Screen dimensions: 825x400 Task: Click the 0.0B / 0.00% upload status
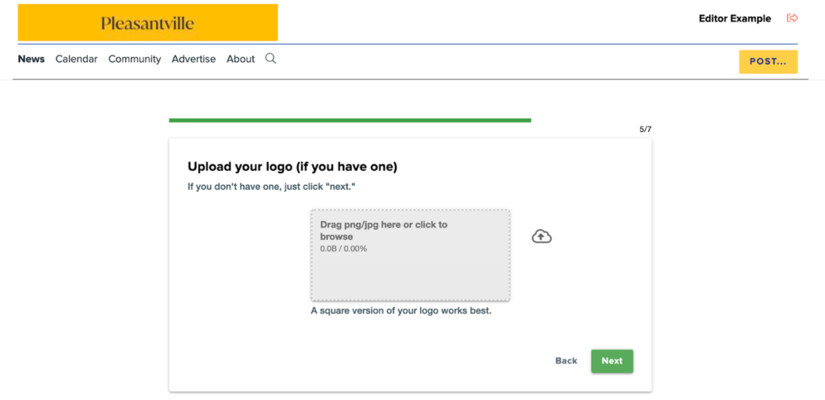[343, 249]
